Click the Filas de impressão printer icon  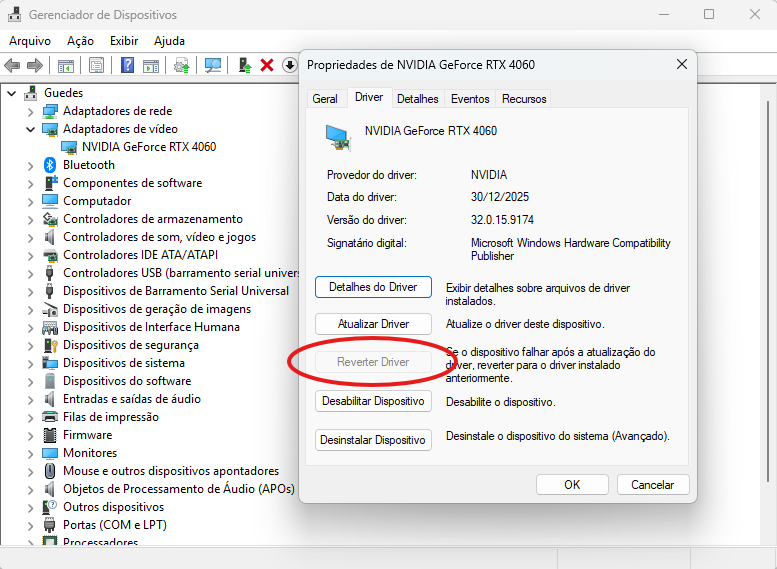pos(50,417)
